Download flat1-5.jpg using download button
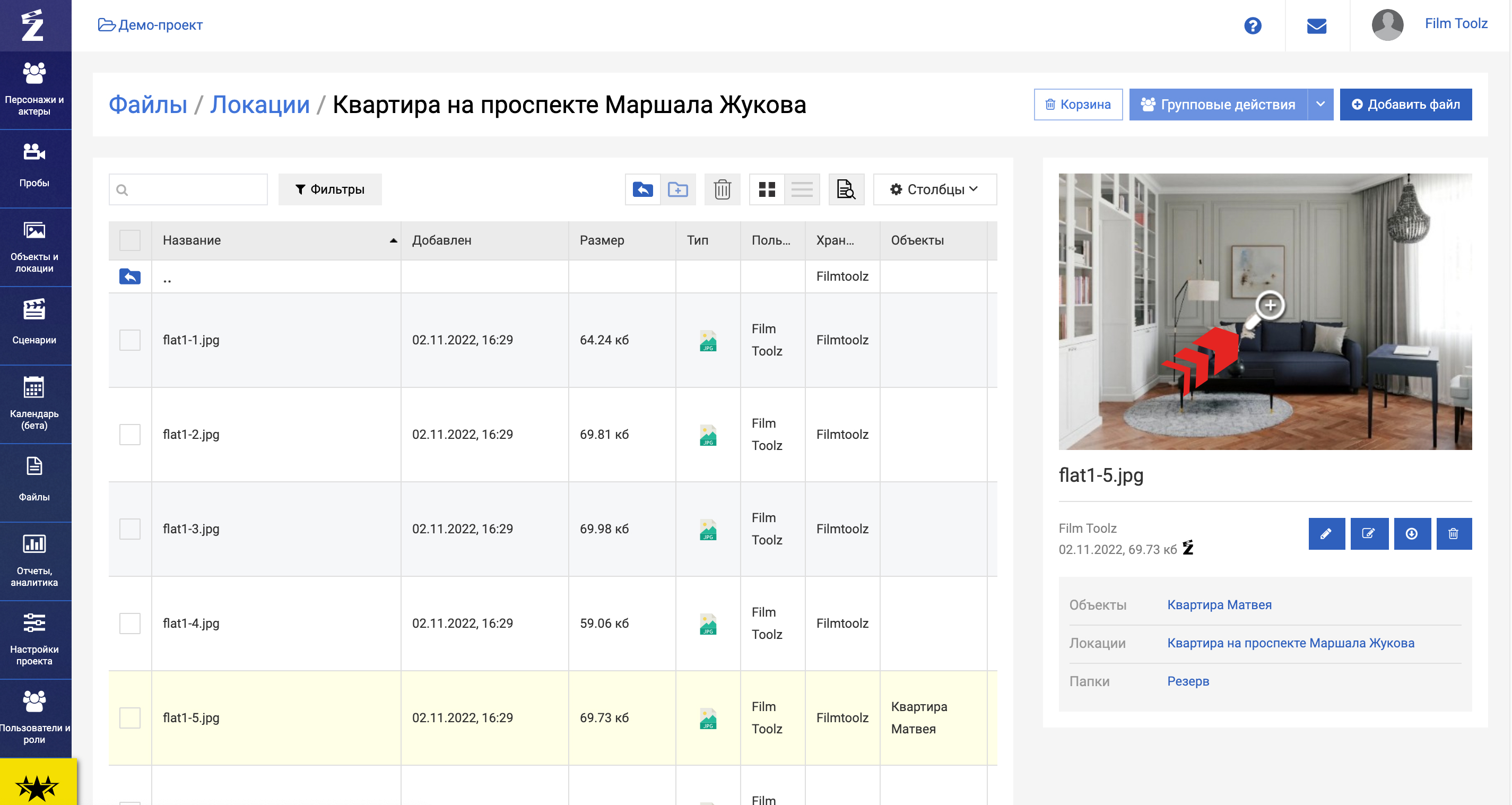The height and width of the screenshot is (805, 1512). 1412,534
